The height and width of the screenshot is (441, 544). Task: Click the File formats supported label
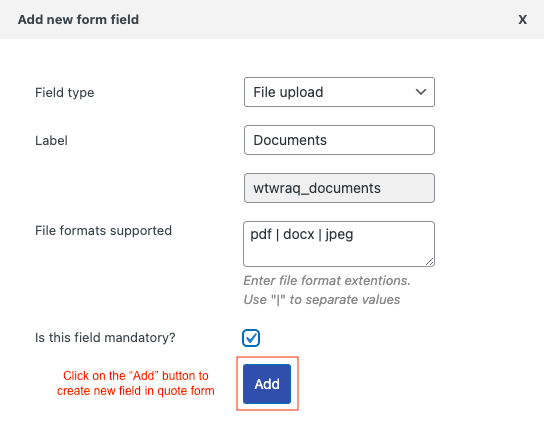tap(103, 230)
